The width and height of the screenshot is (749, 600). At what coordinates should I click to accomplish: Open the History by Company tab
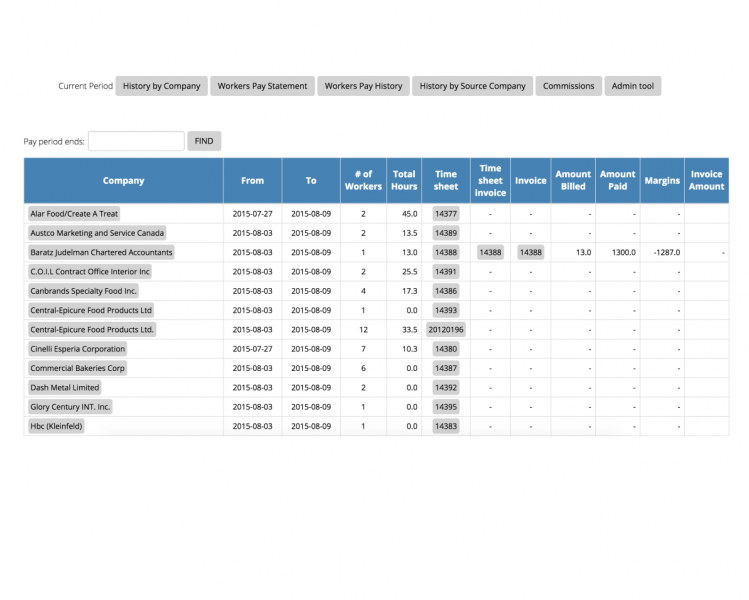tap(161, 86)
